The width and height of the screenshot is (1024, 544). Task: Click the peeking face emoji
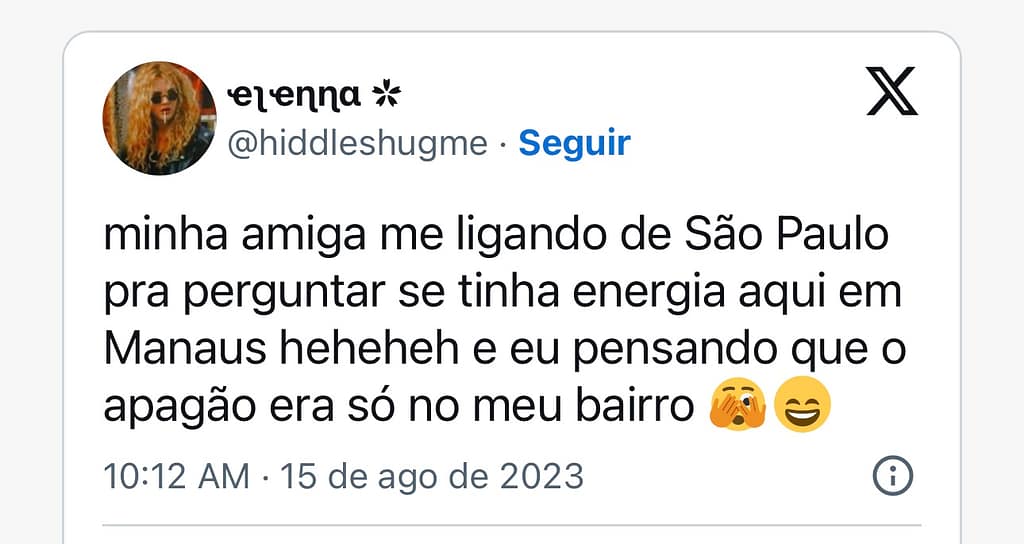737,409
